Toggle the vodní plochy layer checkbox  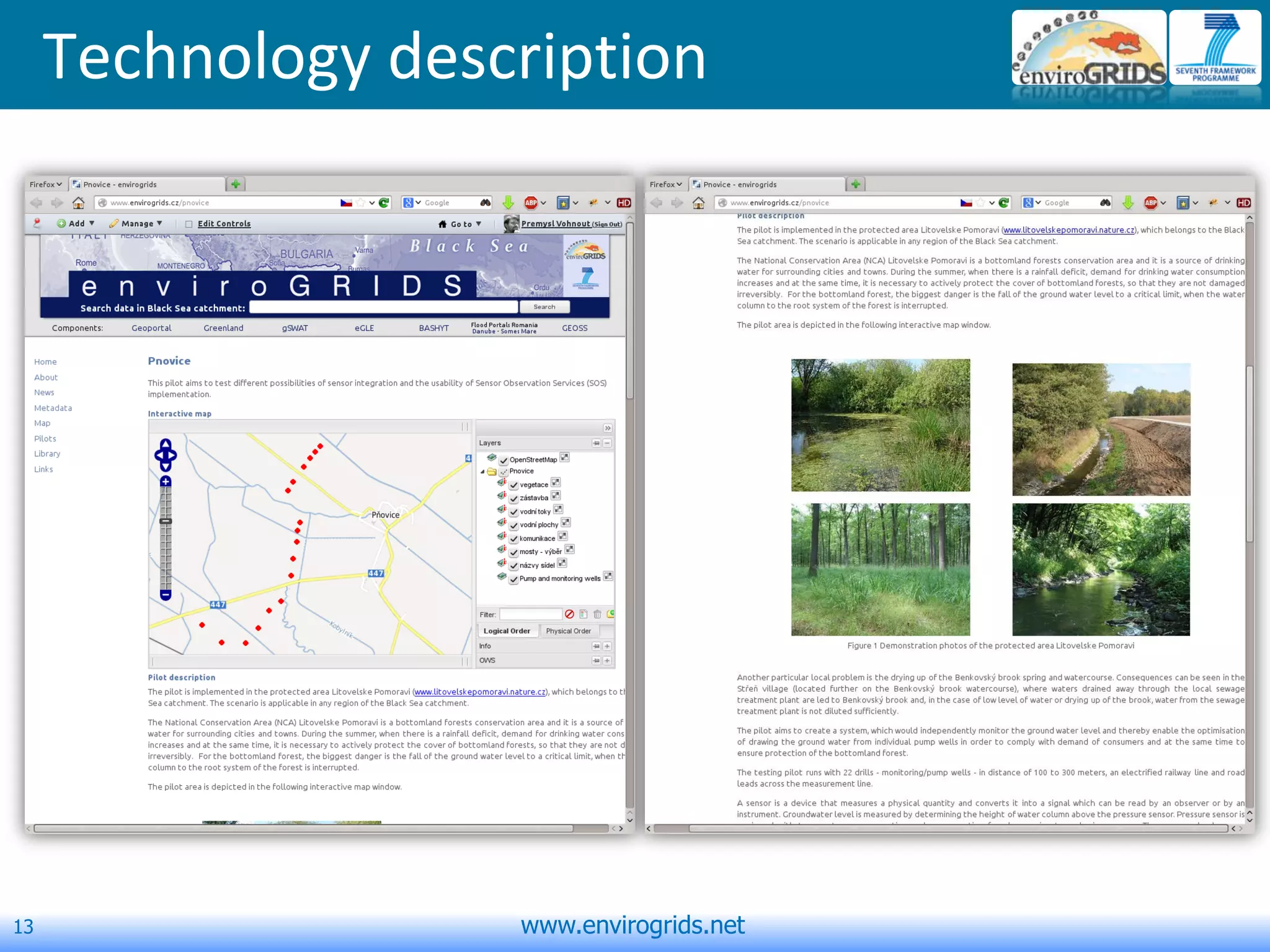point(514,526)
